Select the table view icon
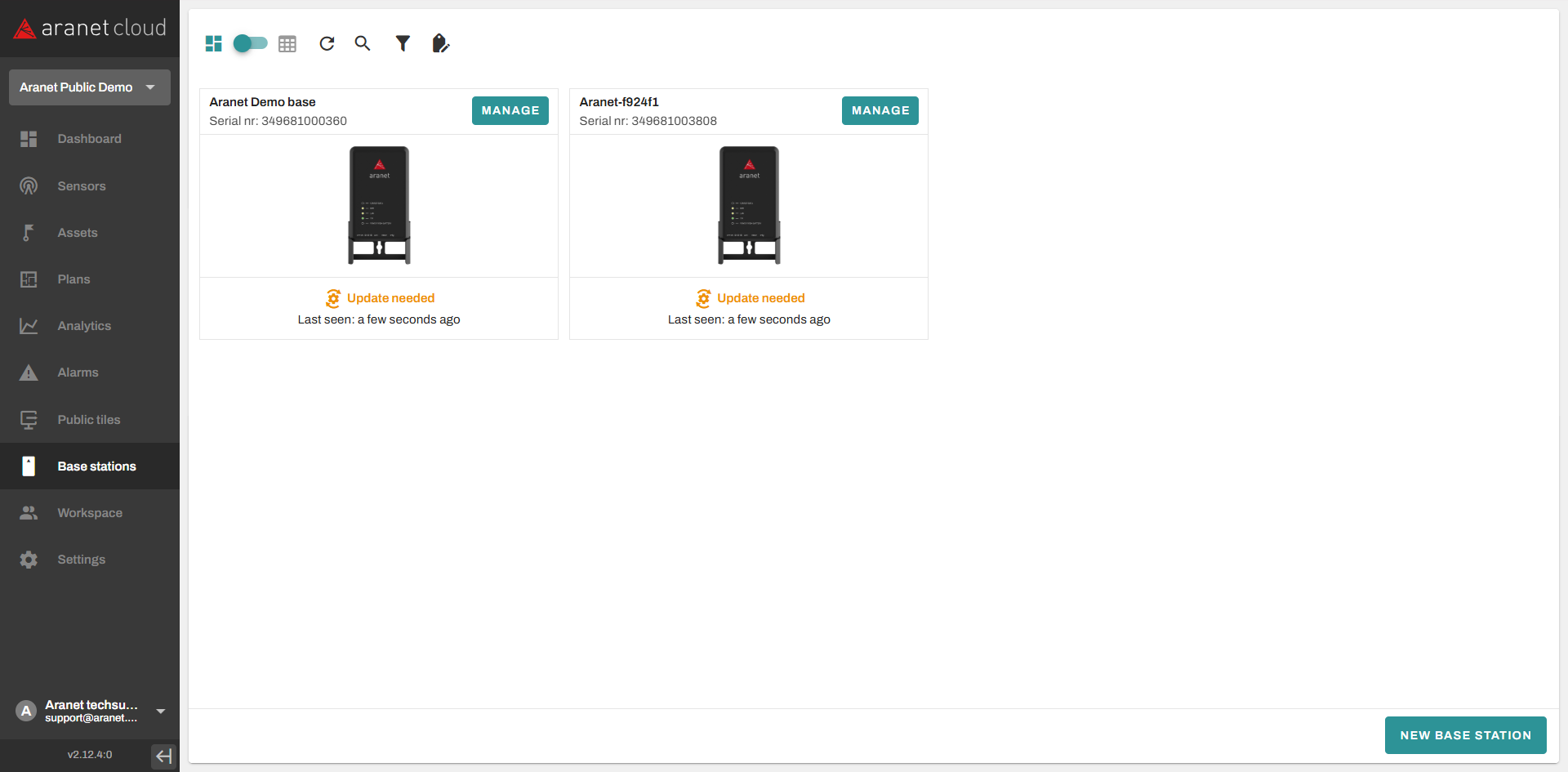This screenshot has width=1568, height=772. click(287, 44)
